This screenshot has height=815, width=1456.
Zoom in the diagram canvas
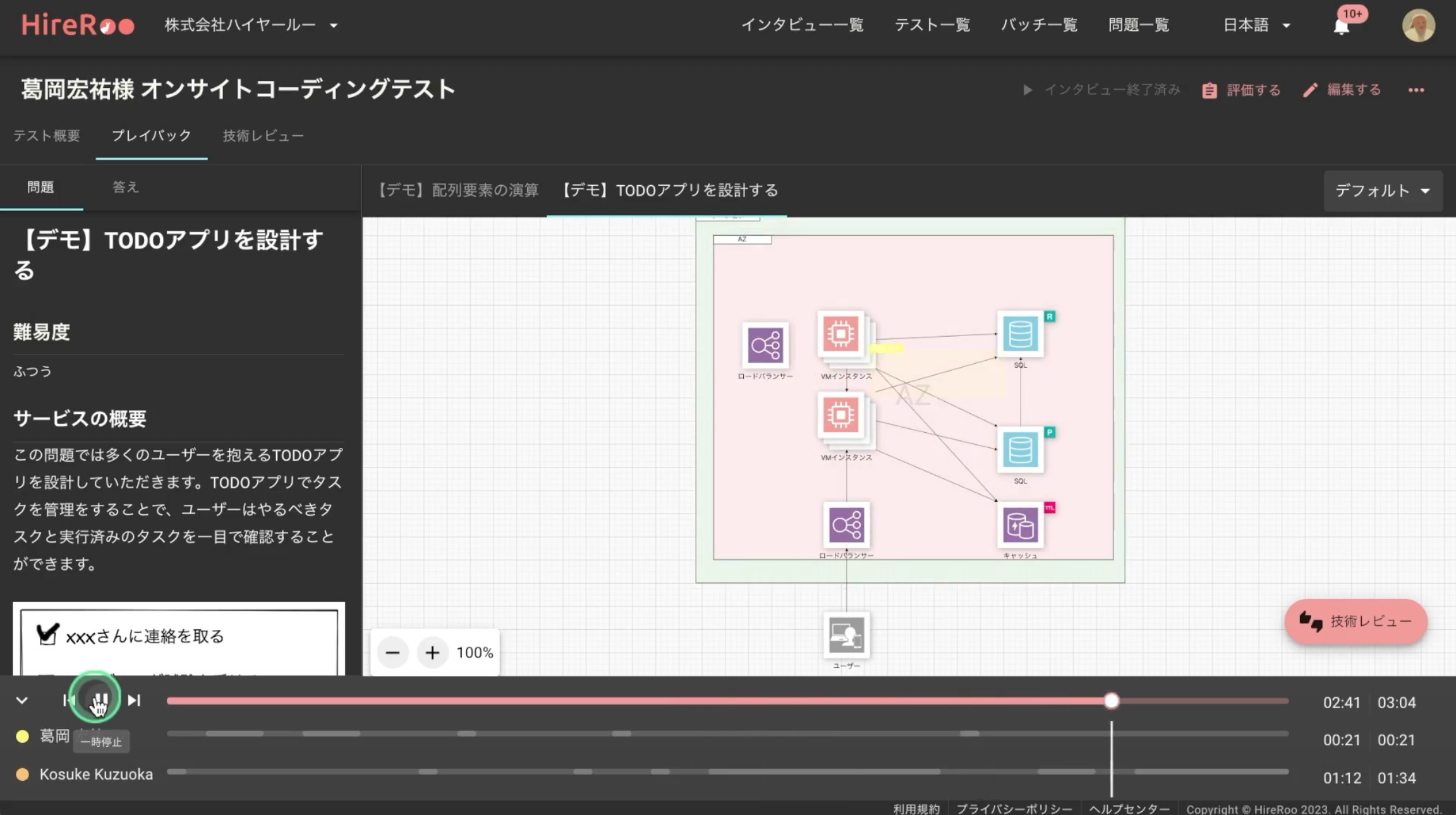pyautogui.click(x=432, y=653)
